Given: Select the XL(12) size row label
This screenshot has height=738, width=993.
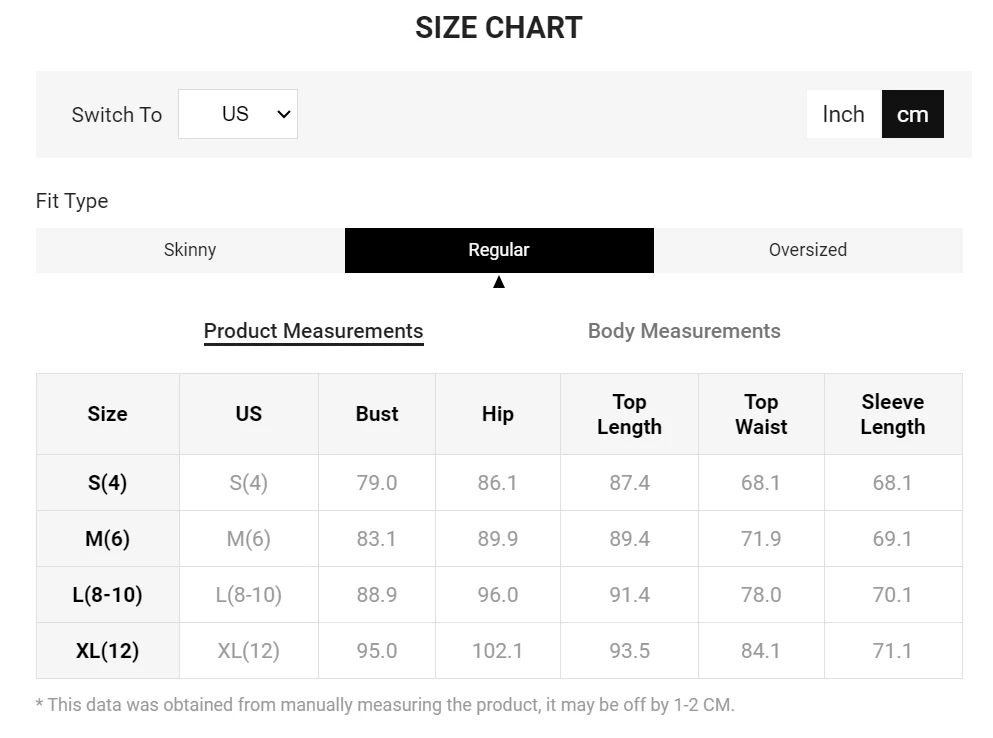Looking at the screenshot, I should click(x=107, y=651).
